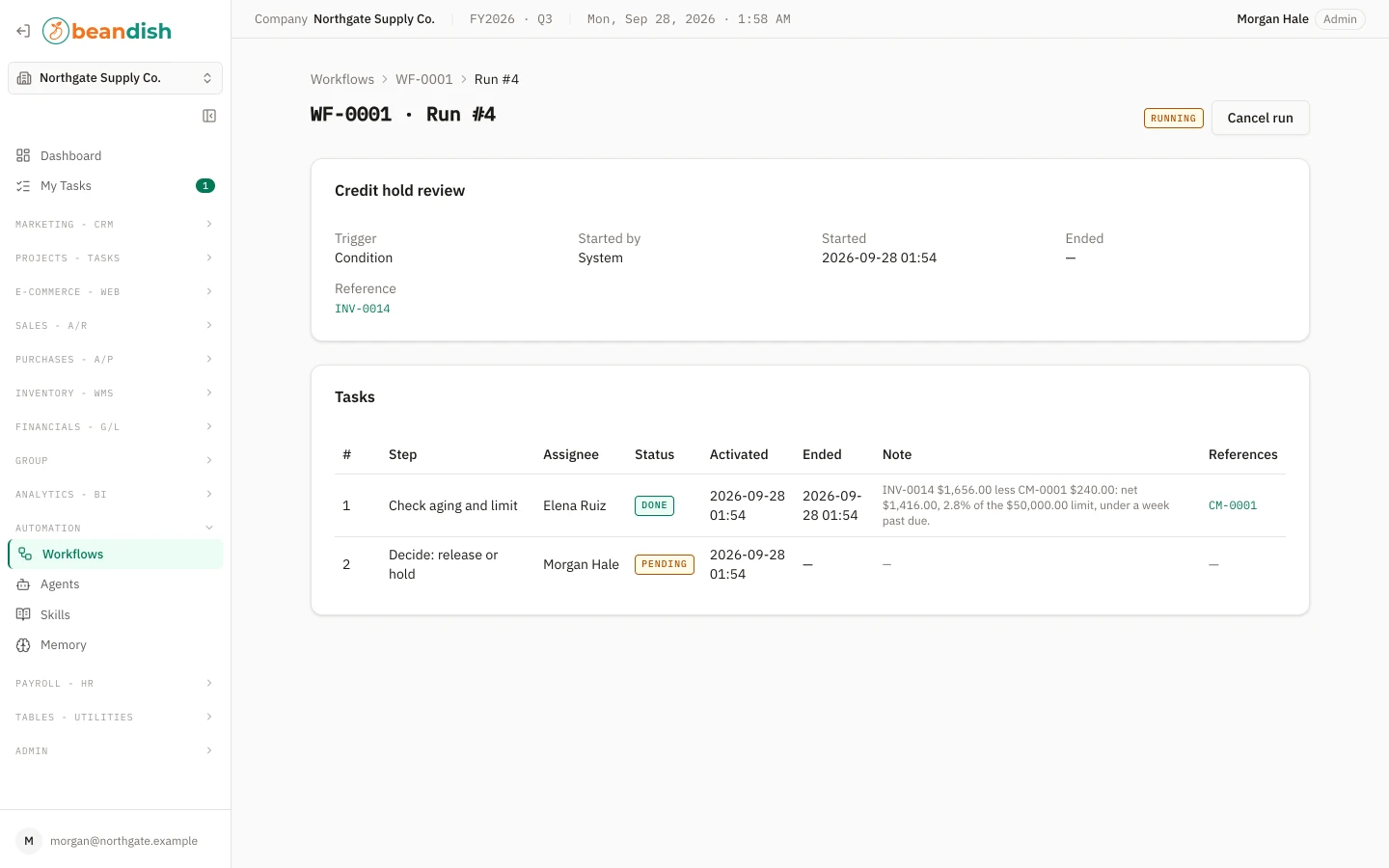Click the RUNNING status badge
This screenshot has width=1389, height=868.
click(1173, 119)
